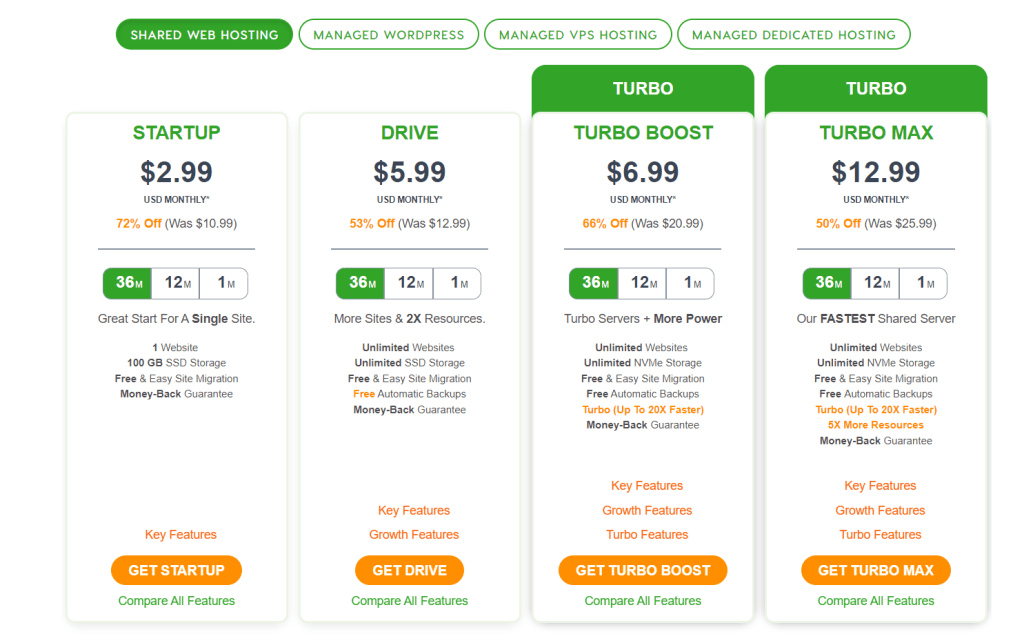Open Compare All Features under Startup

177,601
